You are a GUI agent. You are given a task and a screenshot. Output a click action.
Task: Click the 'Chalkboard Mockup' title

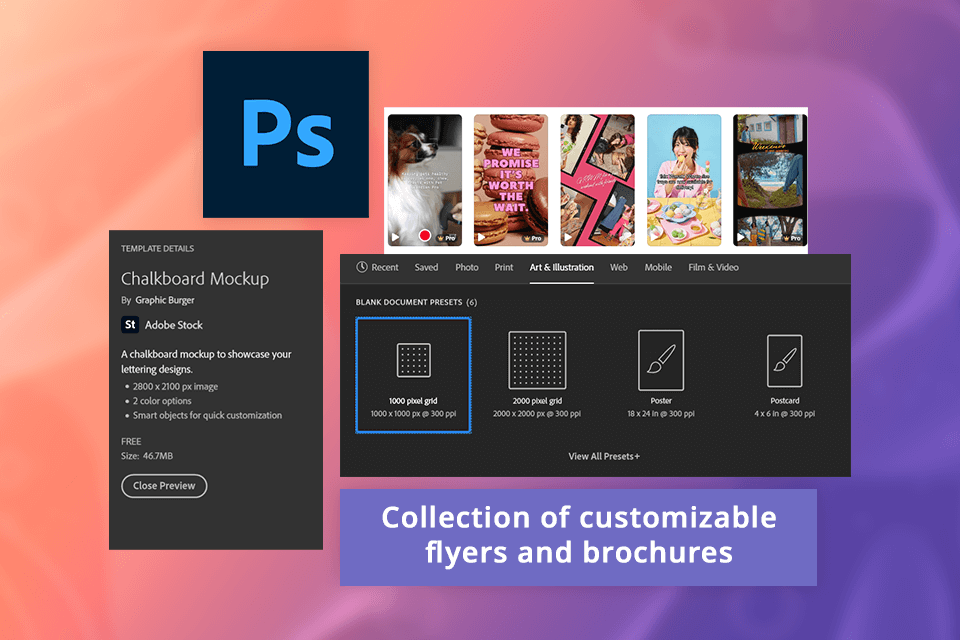195,279
